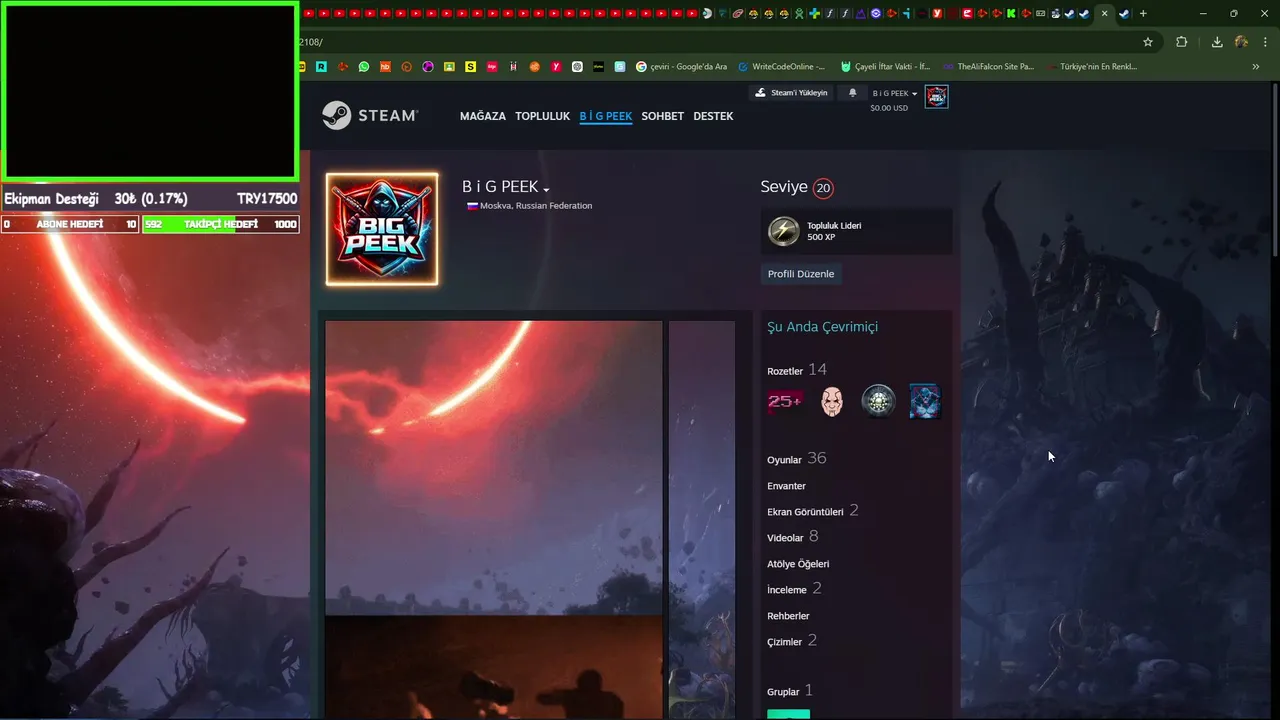The height and width of the screenshot is (720, 1280).
Task: Expand the B i G PEEK profile name dropdown
Action: (x=546, y=189)
